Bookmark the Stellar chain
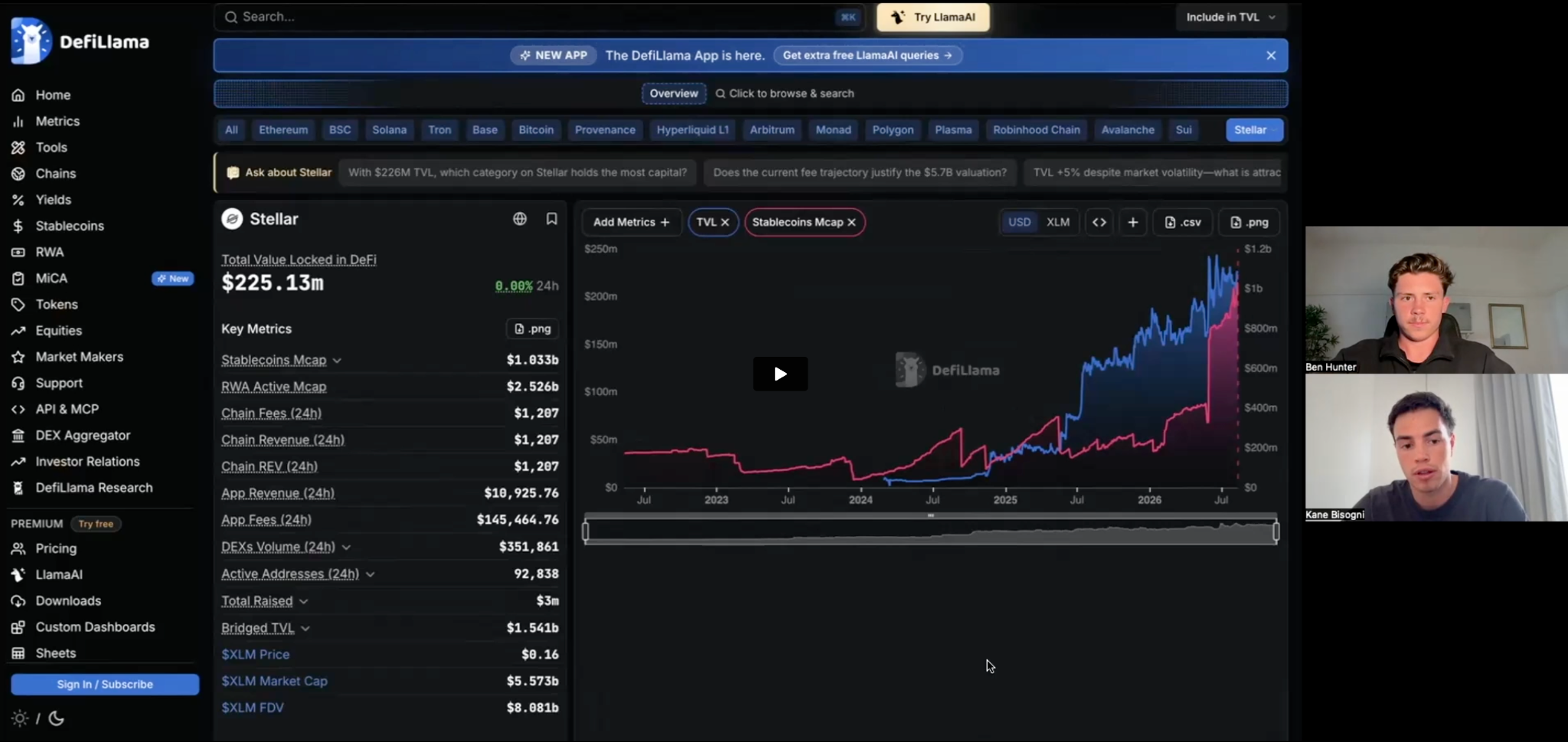The height and width of the screenshot is (742, 1568). tap(551, 219)
